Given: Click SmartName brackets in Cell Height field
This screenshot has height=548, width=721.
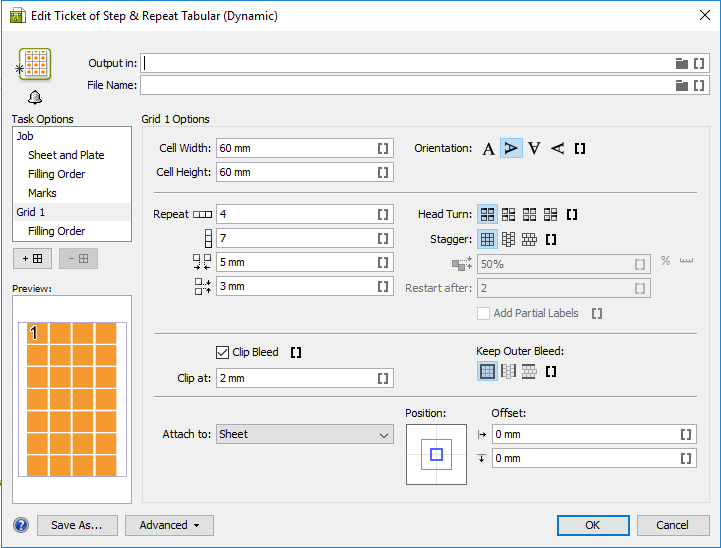Looking at the screenshot, I should tap(383, 172).
